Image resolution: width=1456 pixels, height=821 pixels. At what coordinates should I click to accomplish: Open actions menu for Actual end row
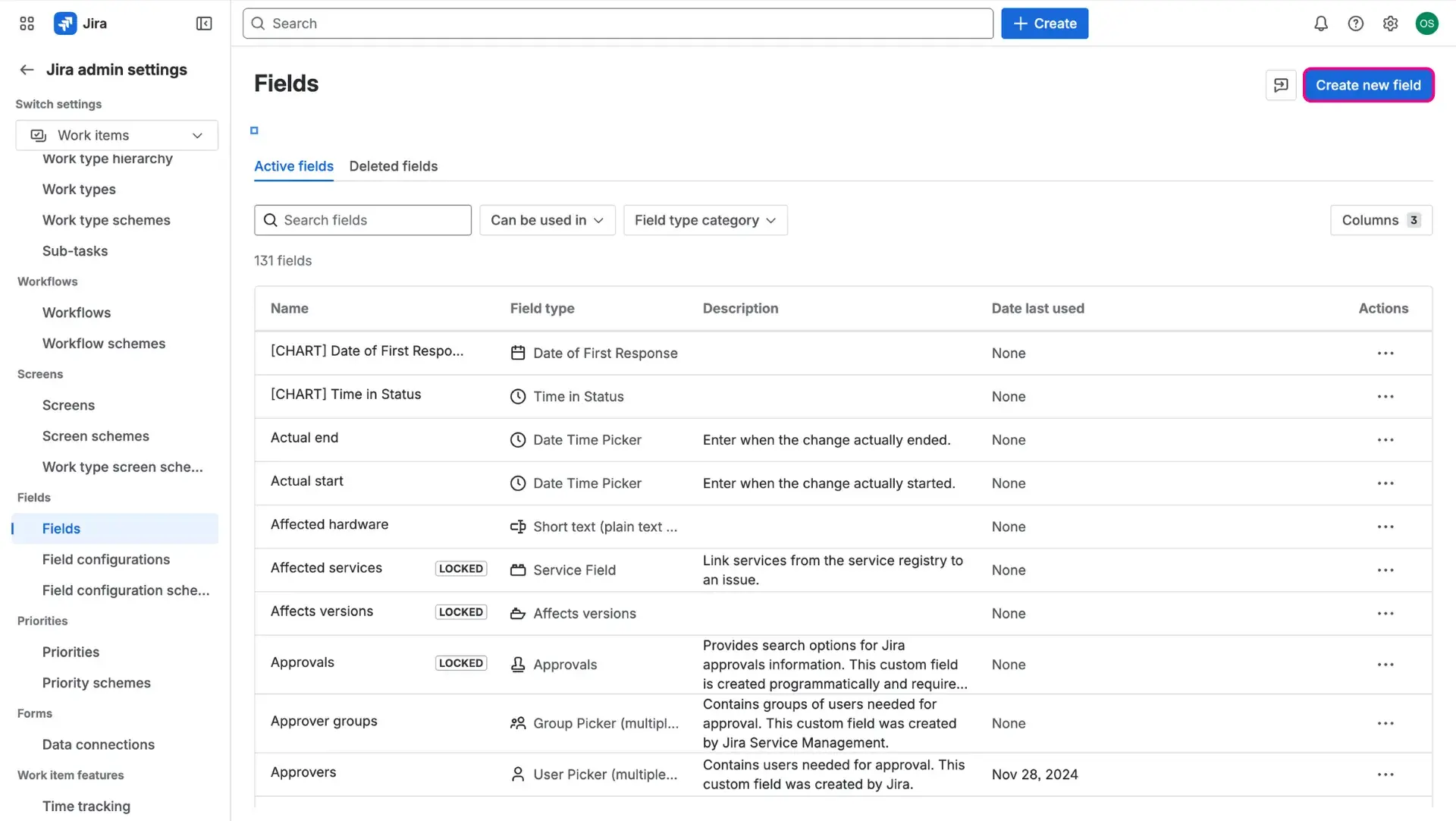tap(1385, 440)
